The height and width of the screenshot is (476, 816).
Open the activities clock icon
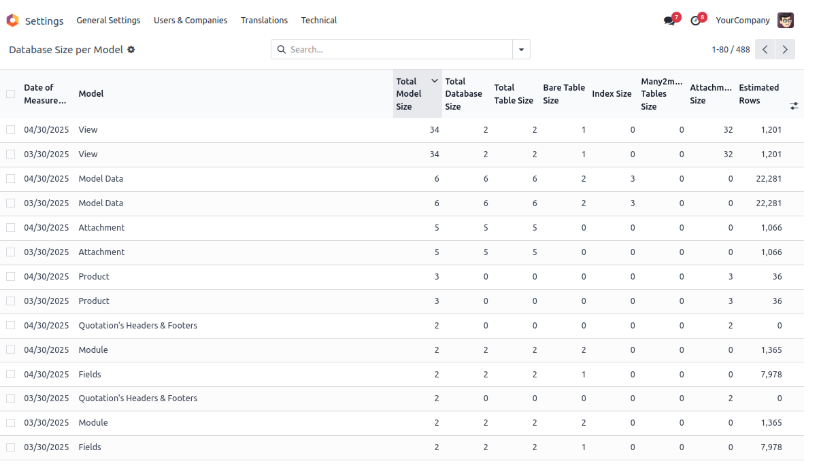pos(696,20)
